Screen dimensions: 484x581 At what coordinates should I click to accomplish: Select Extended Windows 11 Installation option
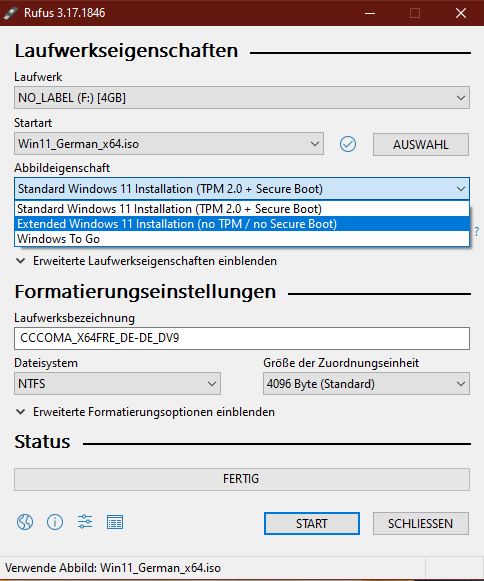pos(242,224)
